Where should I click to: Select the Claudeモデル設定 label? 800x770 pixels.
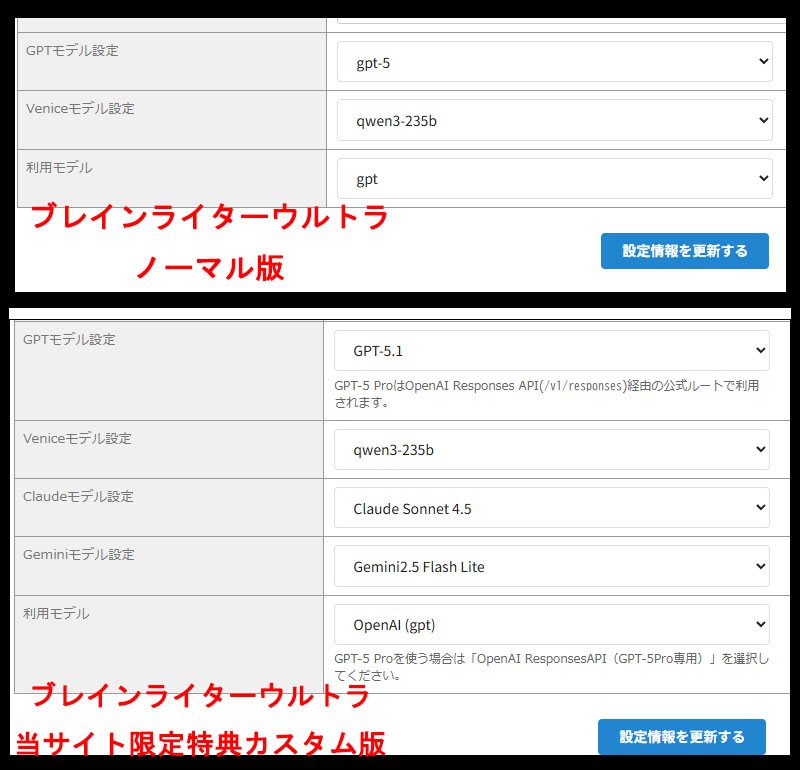(78, 496)
